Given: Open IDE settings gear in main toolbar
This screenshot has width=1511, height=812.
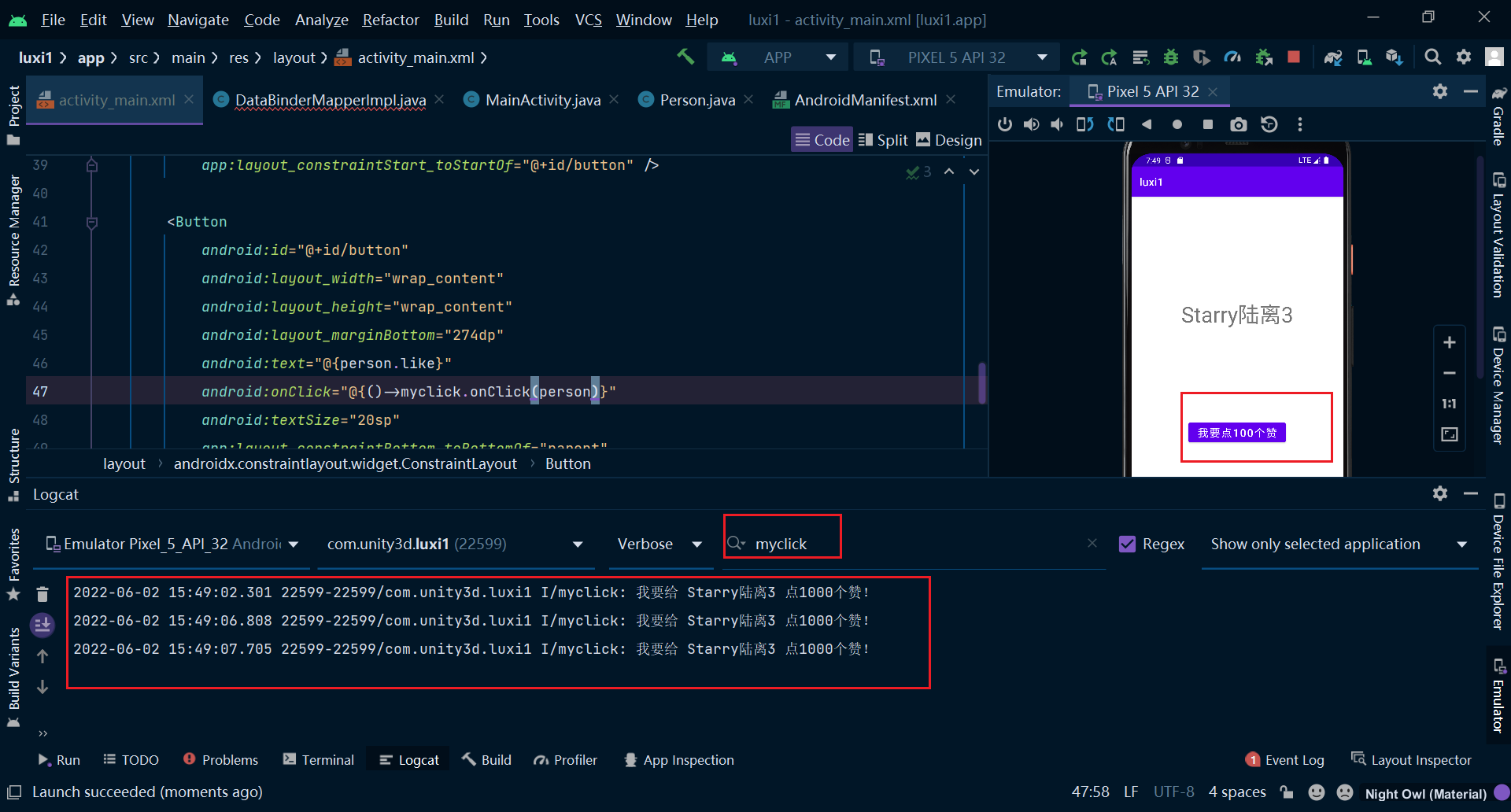Looking at the screenshot, I should coord(1463,57).
